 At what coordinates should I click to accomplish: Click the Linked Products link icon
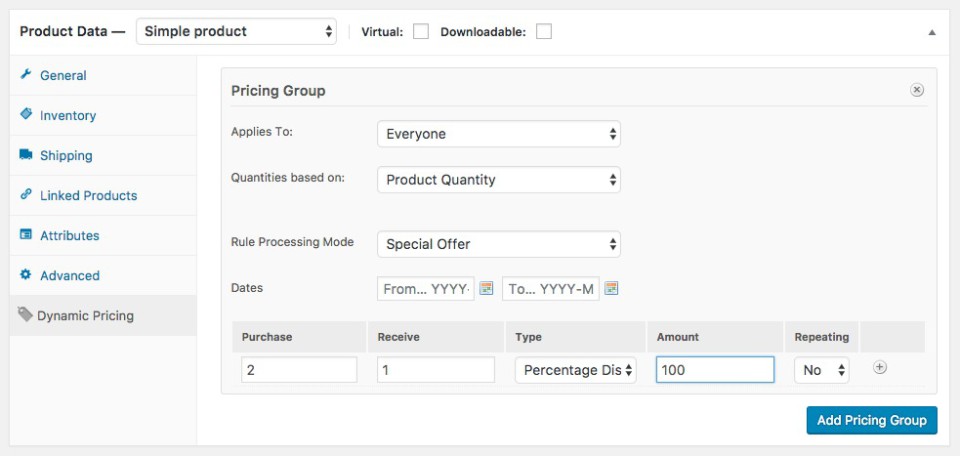click(x=26, y=195)
